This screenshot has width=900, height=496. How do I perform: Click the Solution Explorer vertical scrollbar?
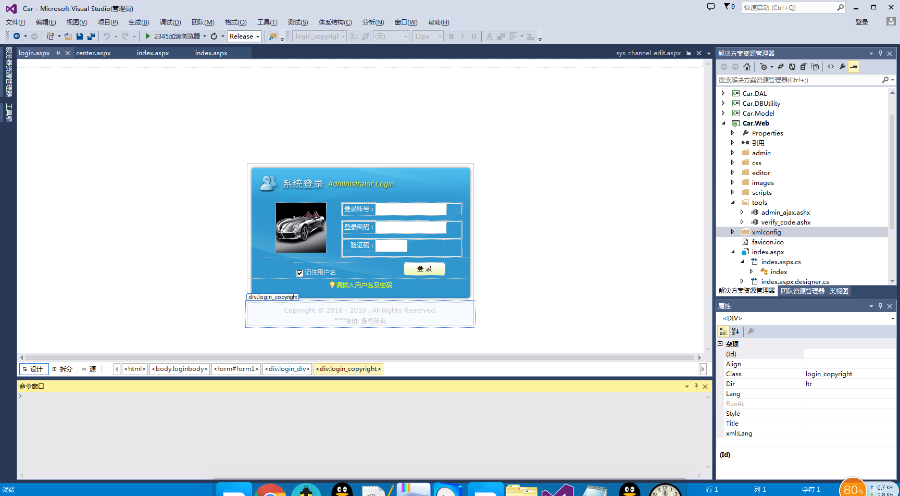[892, 172]
